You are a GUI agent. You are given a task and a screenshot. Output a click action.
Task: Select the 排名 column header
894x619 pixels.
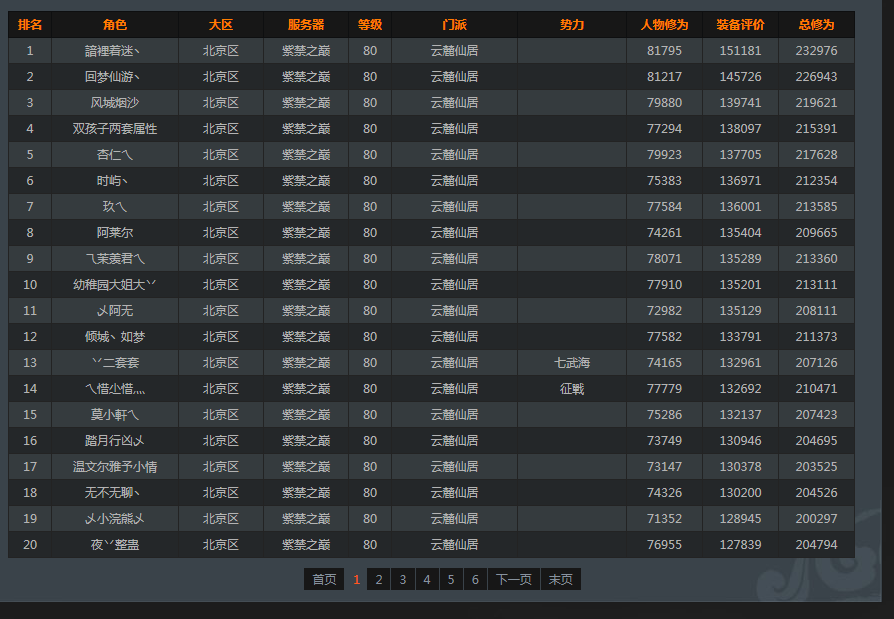(30, 25)
